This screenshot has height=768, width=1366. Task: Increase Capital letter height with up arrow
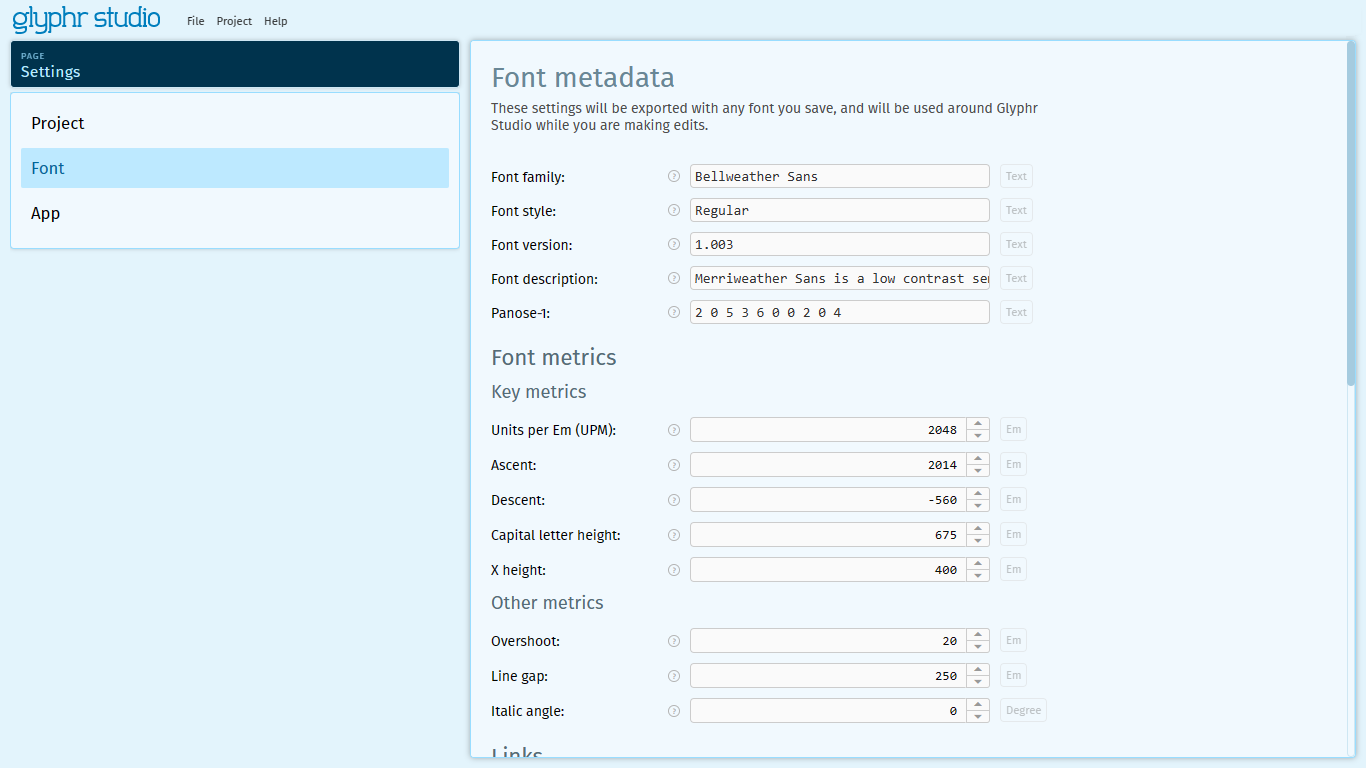[978, 529]
